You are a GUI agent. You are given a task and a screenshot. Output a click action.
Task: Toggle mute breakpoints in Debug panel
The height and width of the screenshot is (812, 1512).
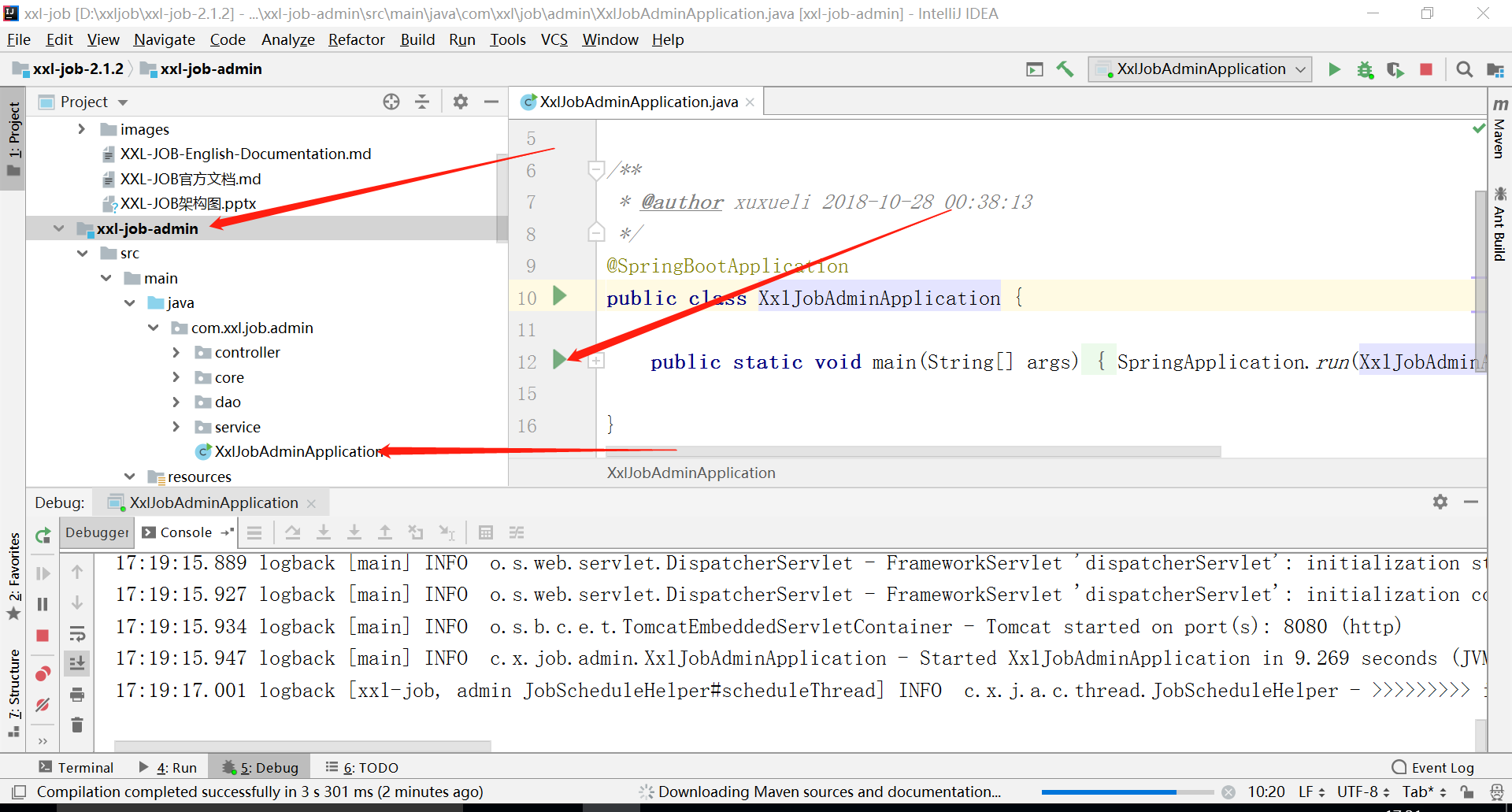[x=43, y=705]
